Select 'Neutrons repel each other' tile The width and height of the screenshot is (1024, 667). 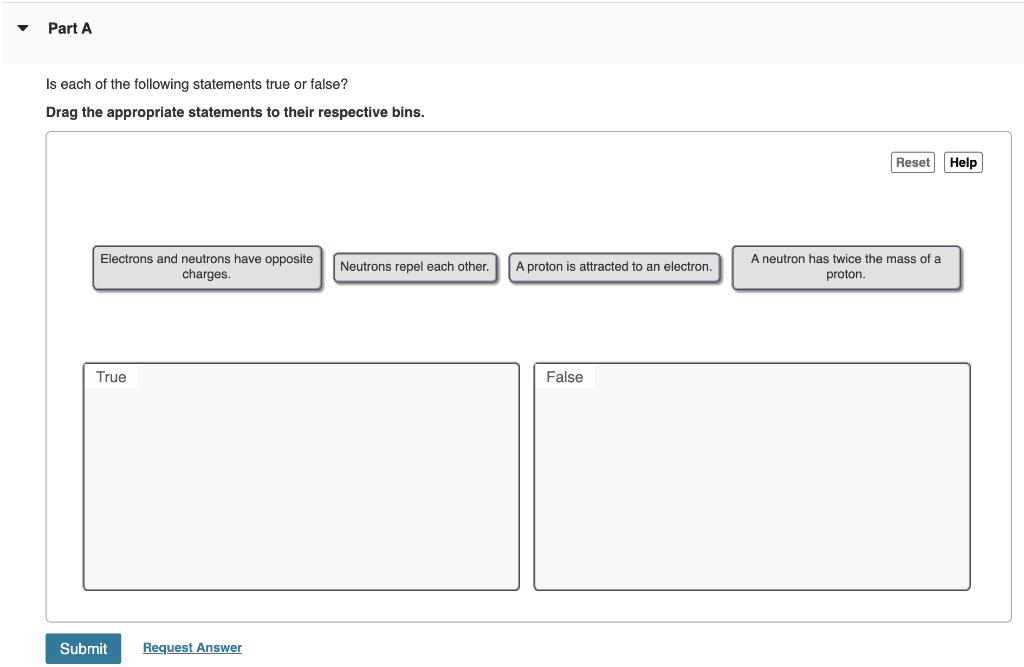click(x=415, y=267)
